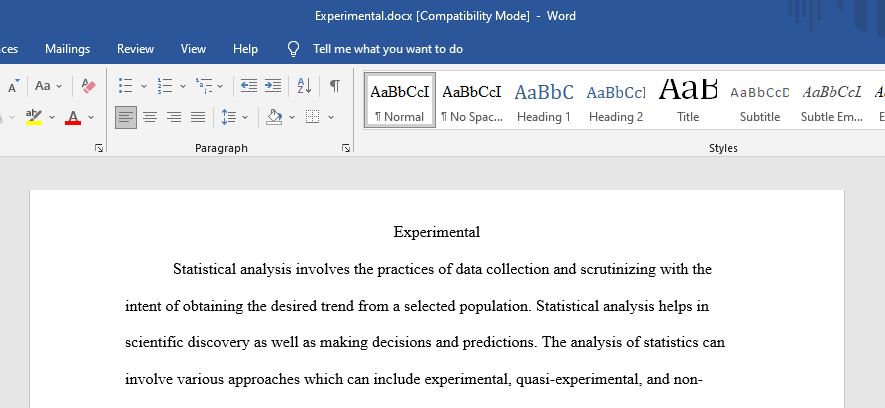The height and width of the screenshot is (408, 885).
Task: Click the Multilevel List icon
Action: click(204, 86)
